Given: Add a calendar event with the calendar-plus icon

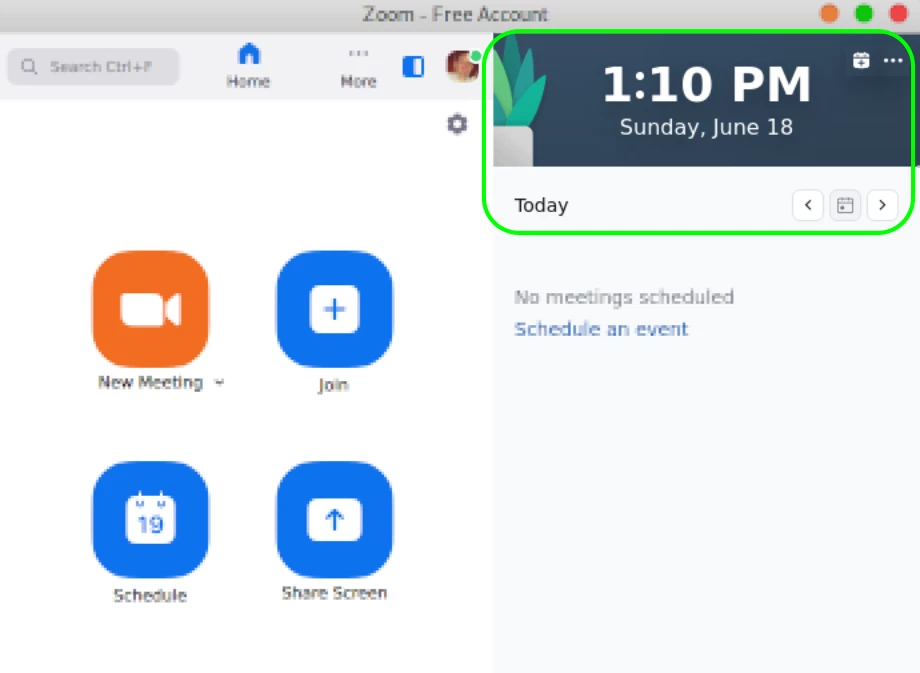Looking at the screenshot, I should click(x=861, y=60).
